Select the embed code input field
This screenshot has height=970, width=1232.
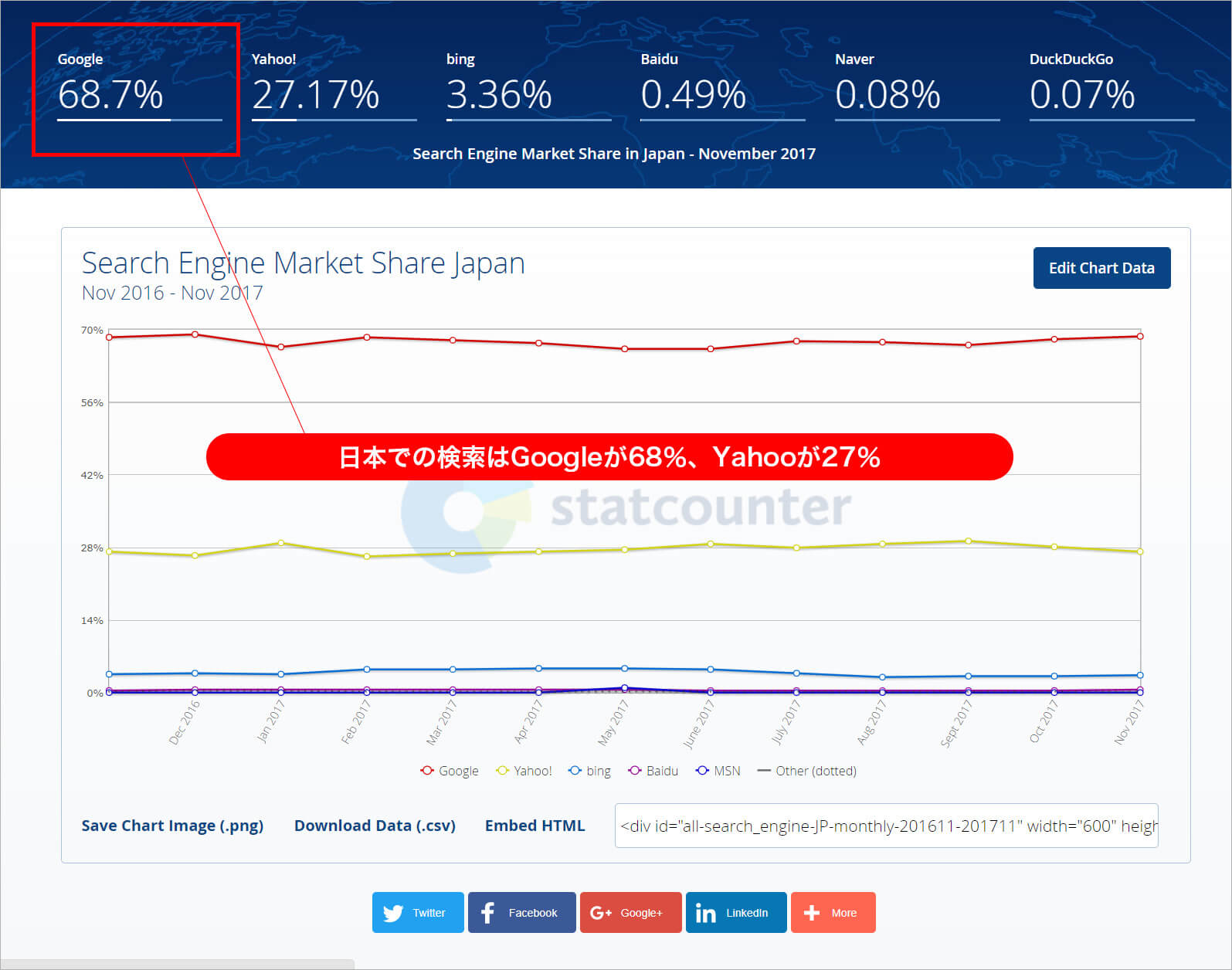pos(886,826)
